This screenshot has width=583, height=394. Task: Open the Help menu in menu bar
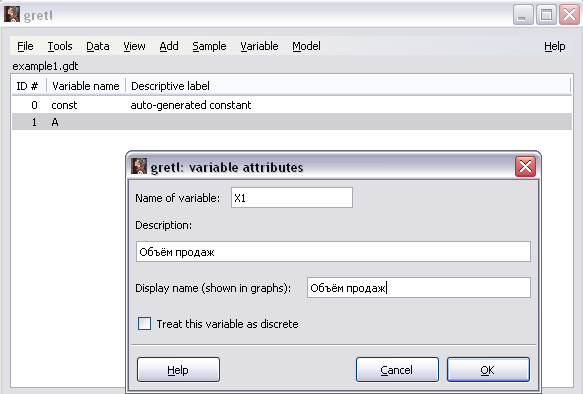pos(554,46)
